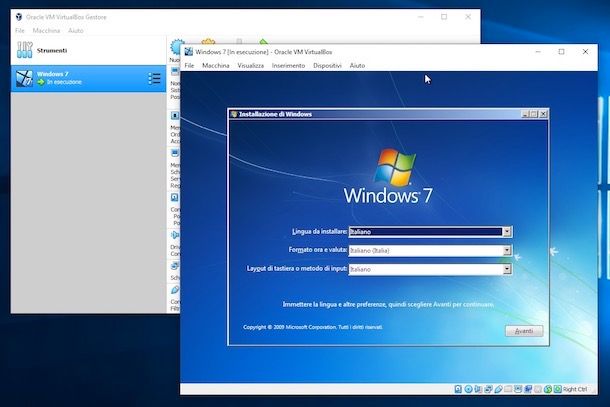
Task: Click the network adapter status bar icon
Action: (488, 389)
